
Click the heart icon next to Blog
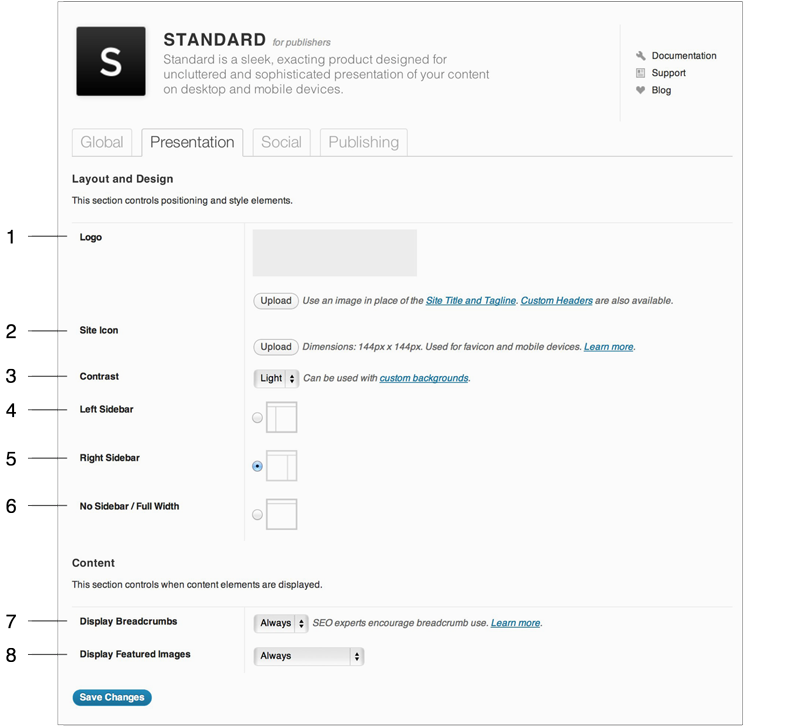pos(641,90)
